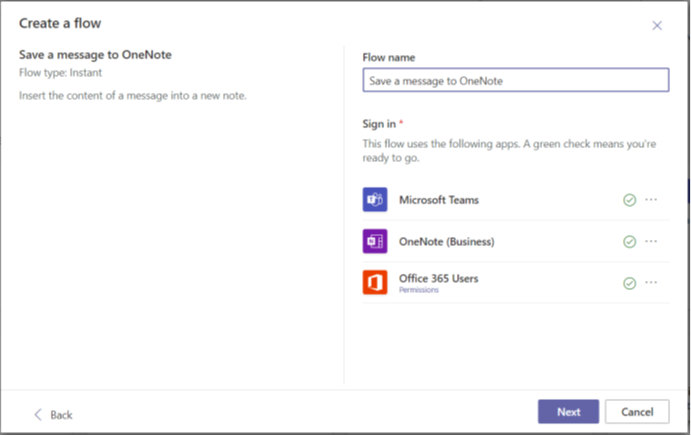Go Back to the previous step
Viewport: 691px width, 436px height.
coord(53,415)
